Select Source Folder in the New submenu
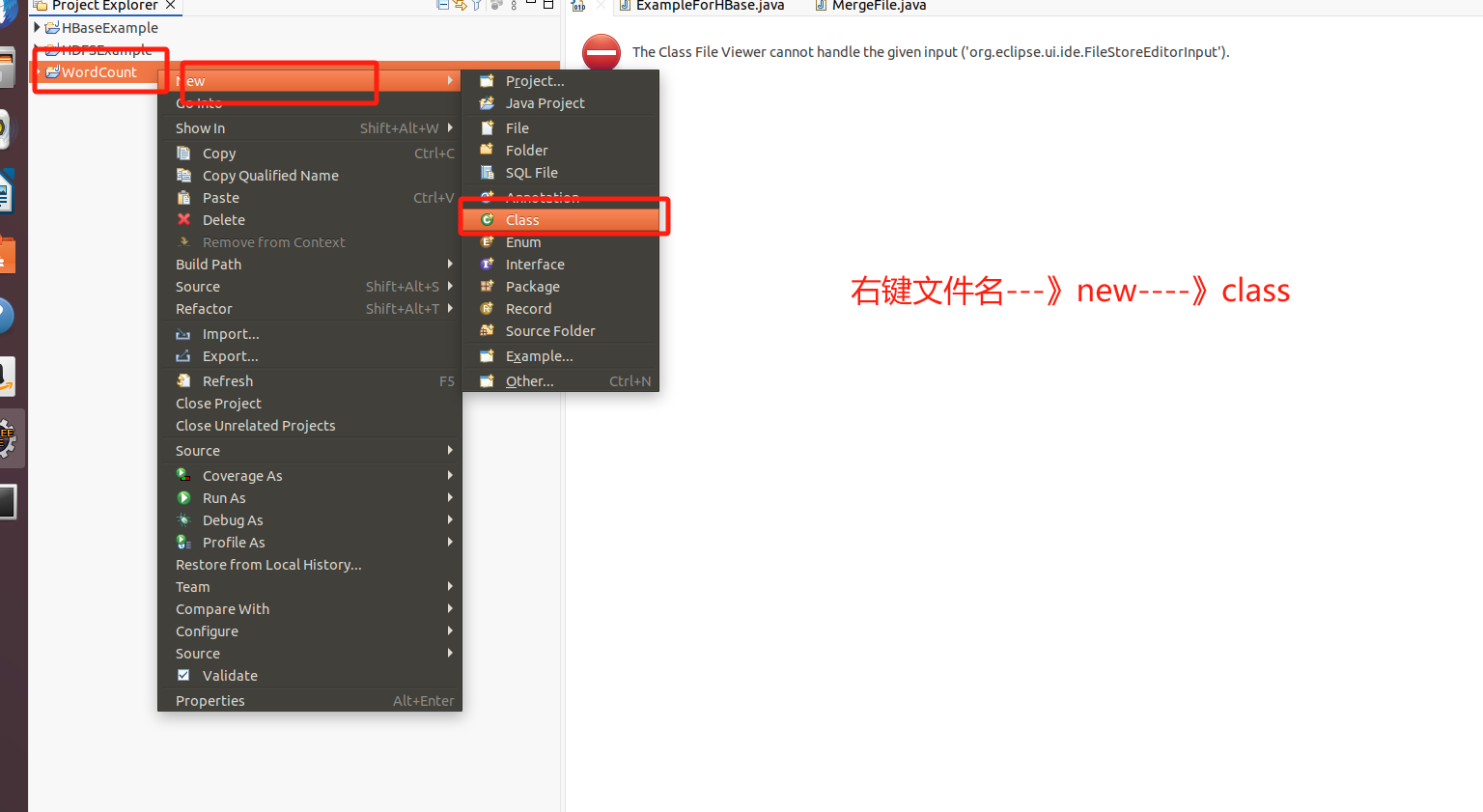 pyautogui.click(x=561, y=331)
